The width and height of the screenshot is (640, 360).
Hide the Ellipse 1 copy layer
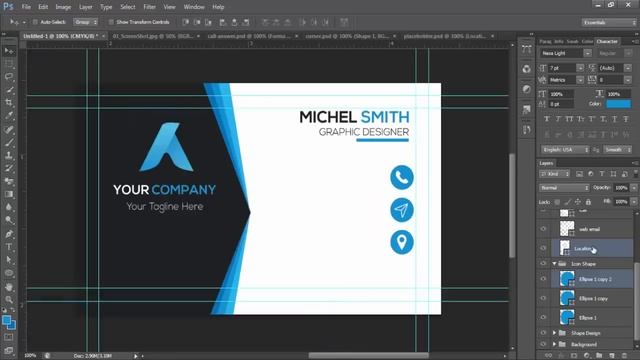(x=543, y=298)
